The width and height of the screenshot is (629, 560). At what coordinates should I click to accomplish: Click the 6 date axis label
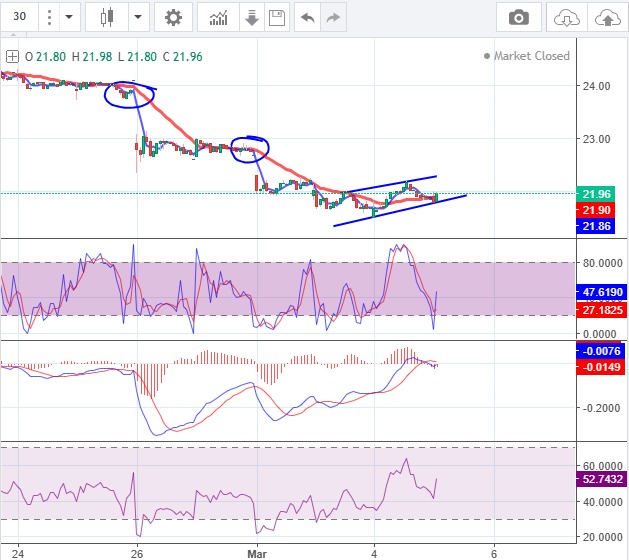(494, 554)
